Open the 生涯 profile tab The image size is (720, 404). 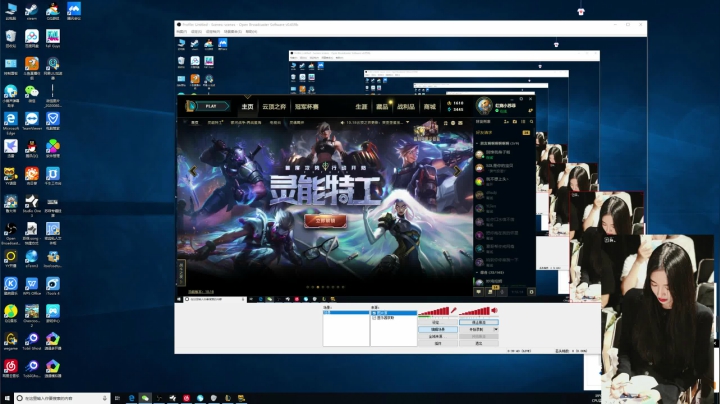pos(361,107)
